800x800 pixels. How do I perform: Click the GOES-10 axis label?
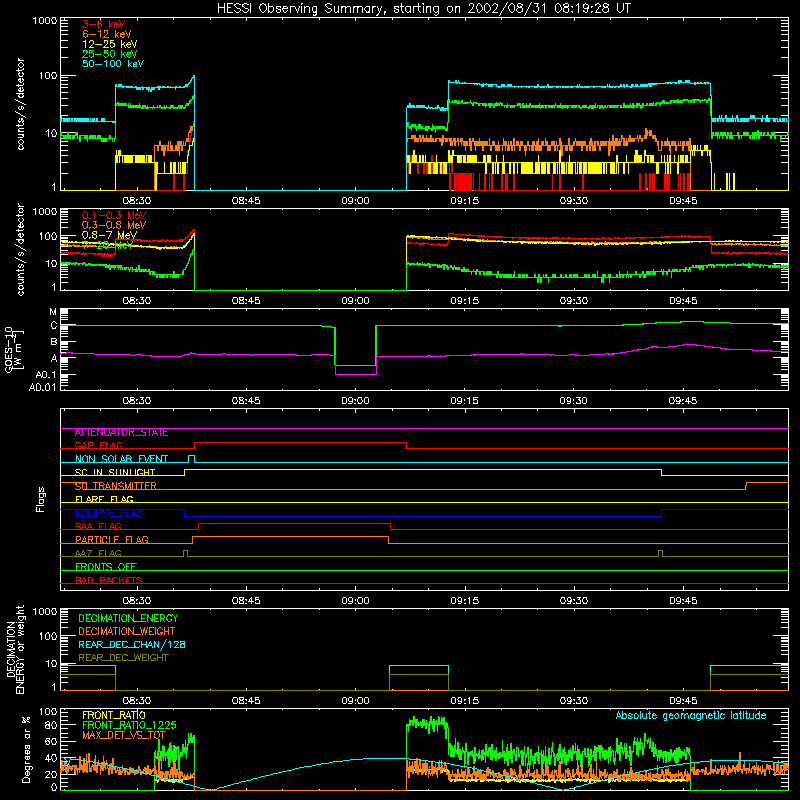14,349
